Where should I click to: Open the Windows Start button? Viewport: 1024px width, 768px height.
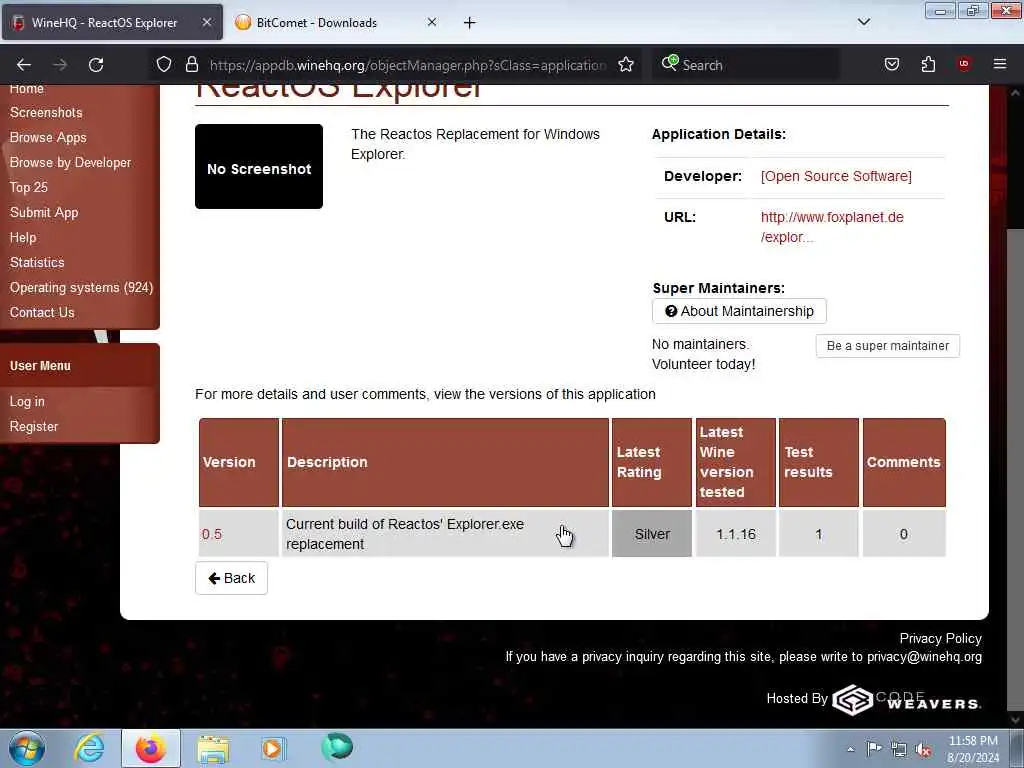(27, 748)
